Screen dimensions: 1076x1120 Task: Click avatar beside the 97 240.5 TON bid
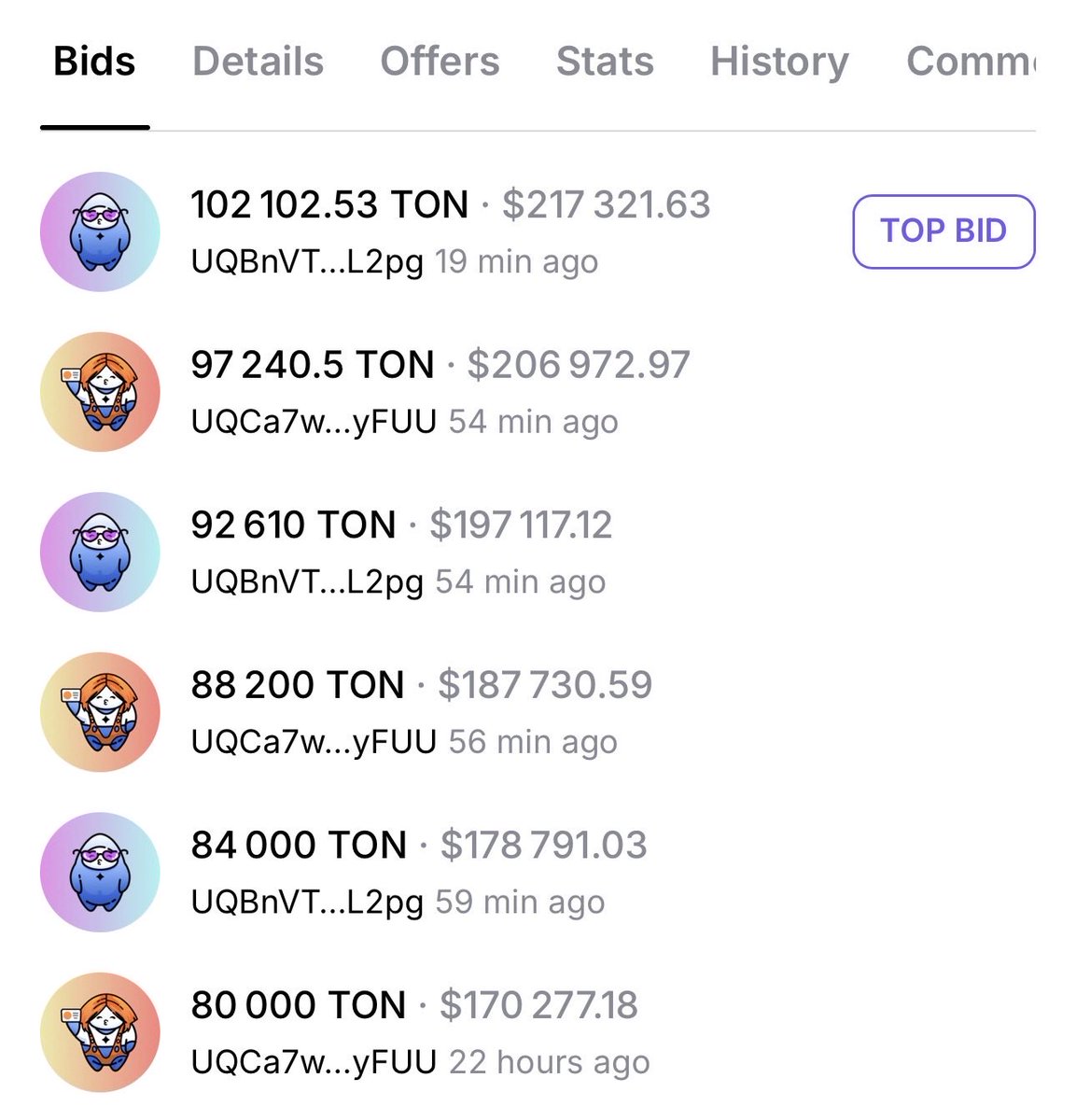pos(100,392)
